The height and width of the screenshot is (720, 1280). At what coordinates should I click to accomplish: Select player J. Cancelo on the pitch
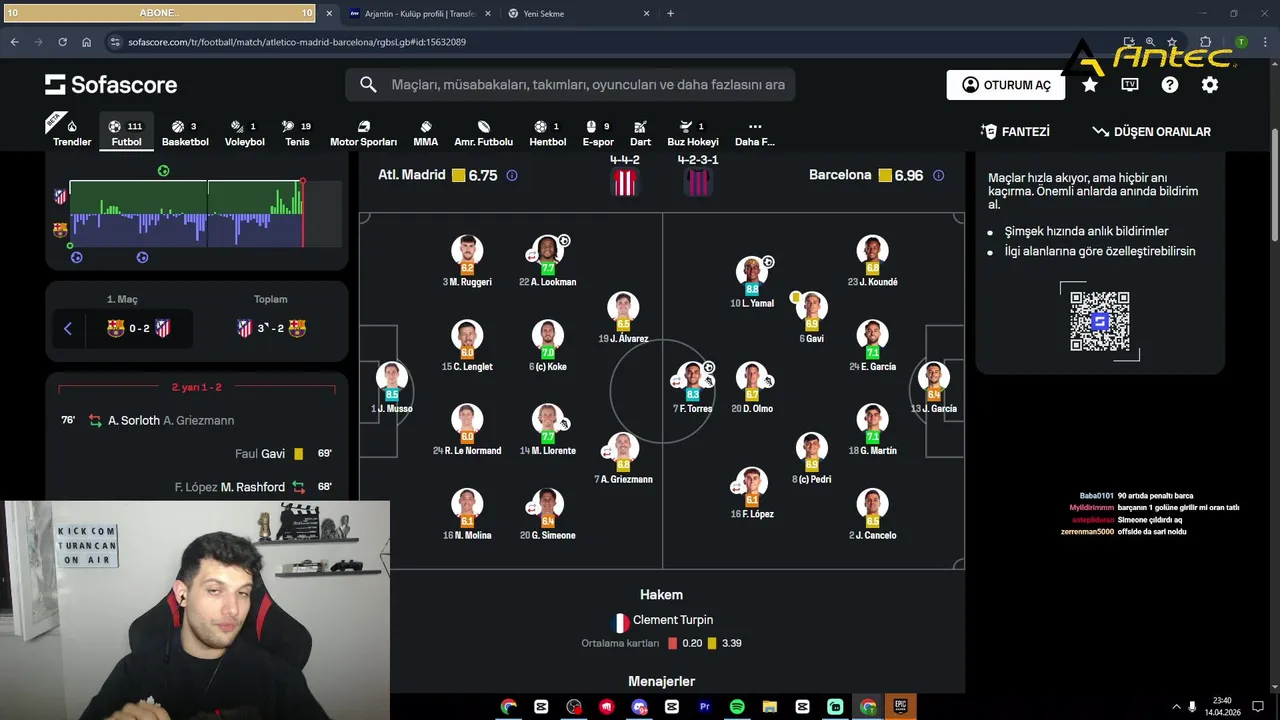pyautogui.click(x=872, y=515)
